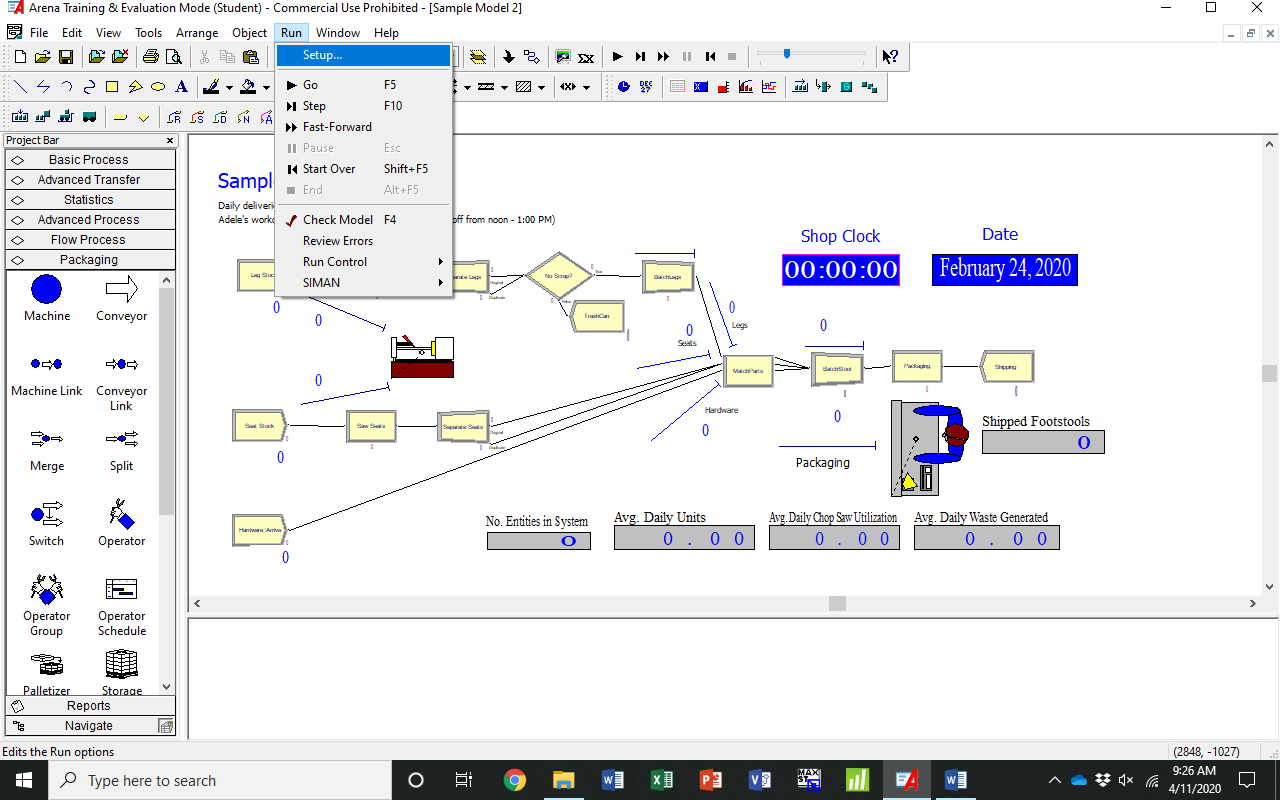Click the Shop Clock display
The width and height of the screenshot is (1280, 800).
tap(840, 269)
